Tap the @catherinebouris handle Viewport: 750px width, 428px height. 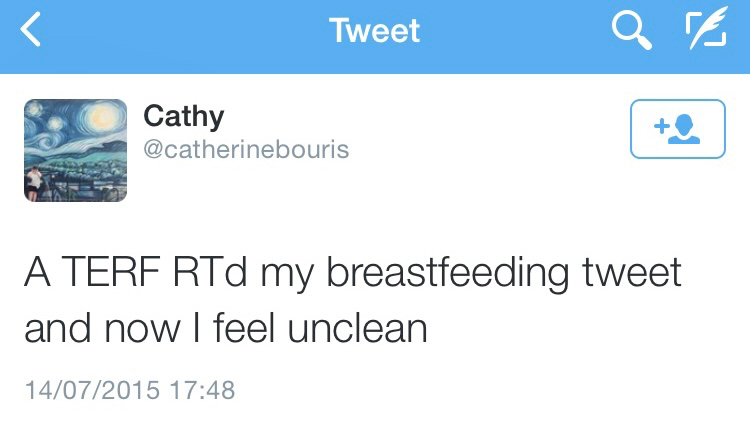click(246, 149)
